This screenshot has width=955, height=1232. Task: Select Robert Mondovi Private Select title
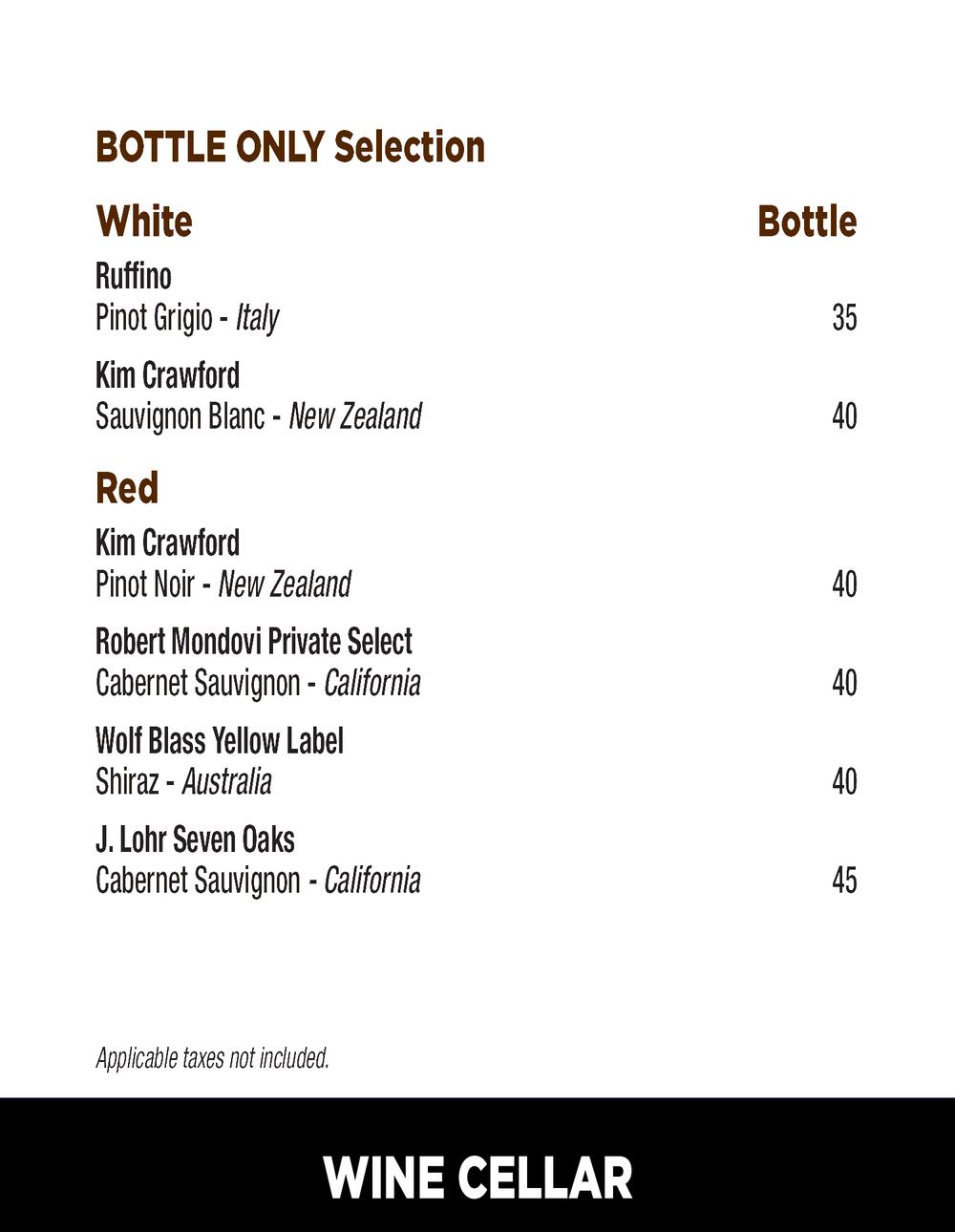pos(254,642)
